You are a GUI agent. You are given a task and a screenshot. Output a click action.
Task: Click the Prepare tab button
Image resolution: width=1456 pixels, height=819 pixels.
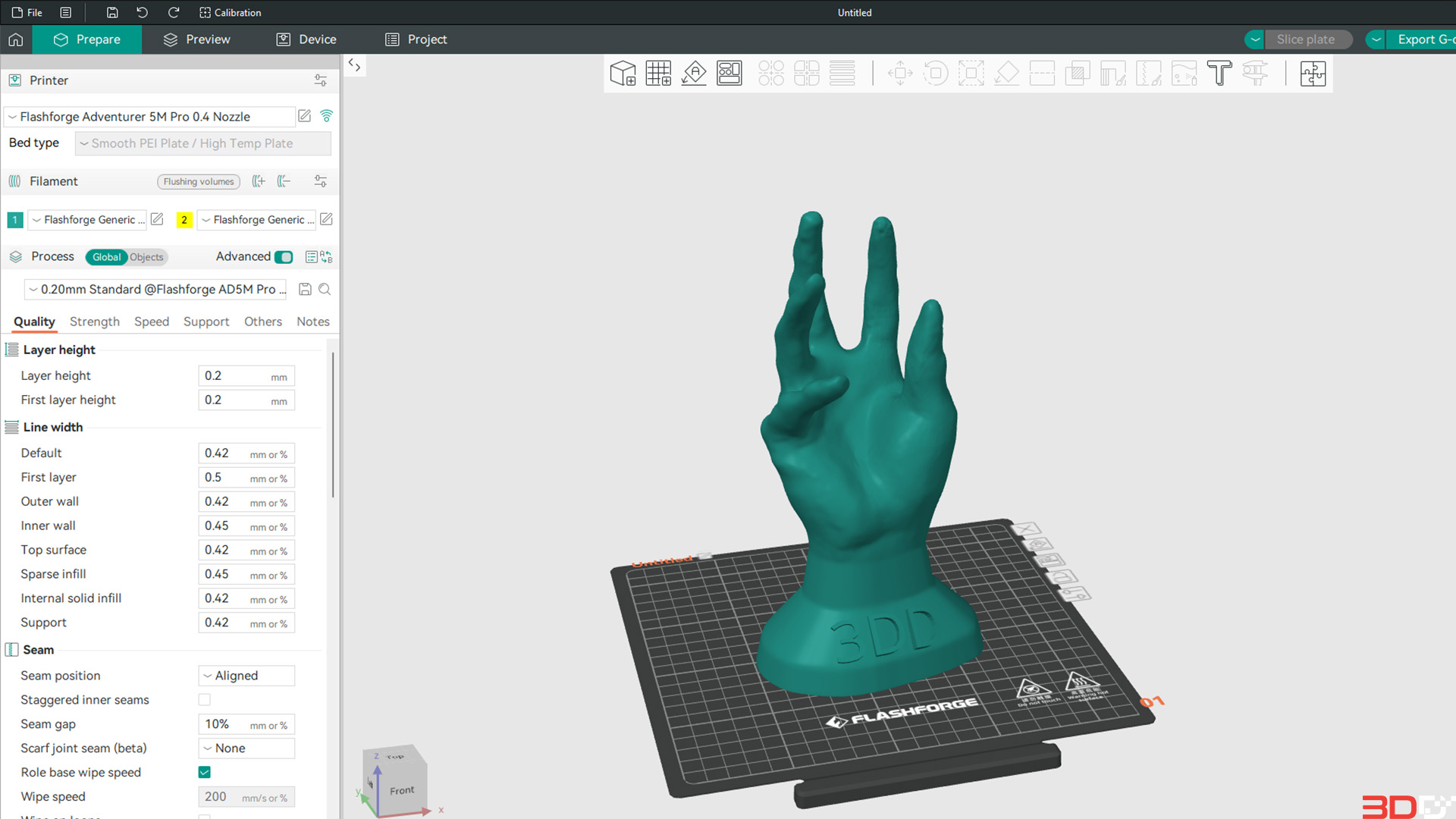coord(87,39)
